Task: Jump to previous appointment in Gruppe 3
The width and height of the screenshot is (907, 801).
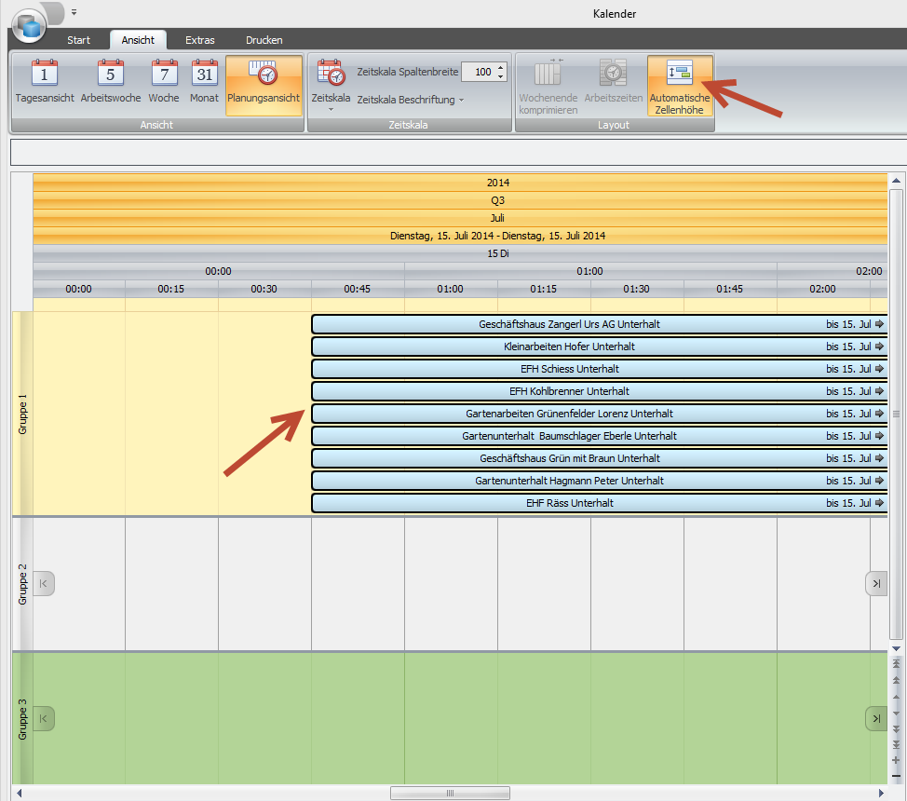Action: pos(43,718)
